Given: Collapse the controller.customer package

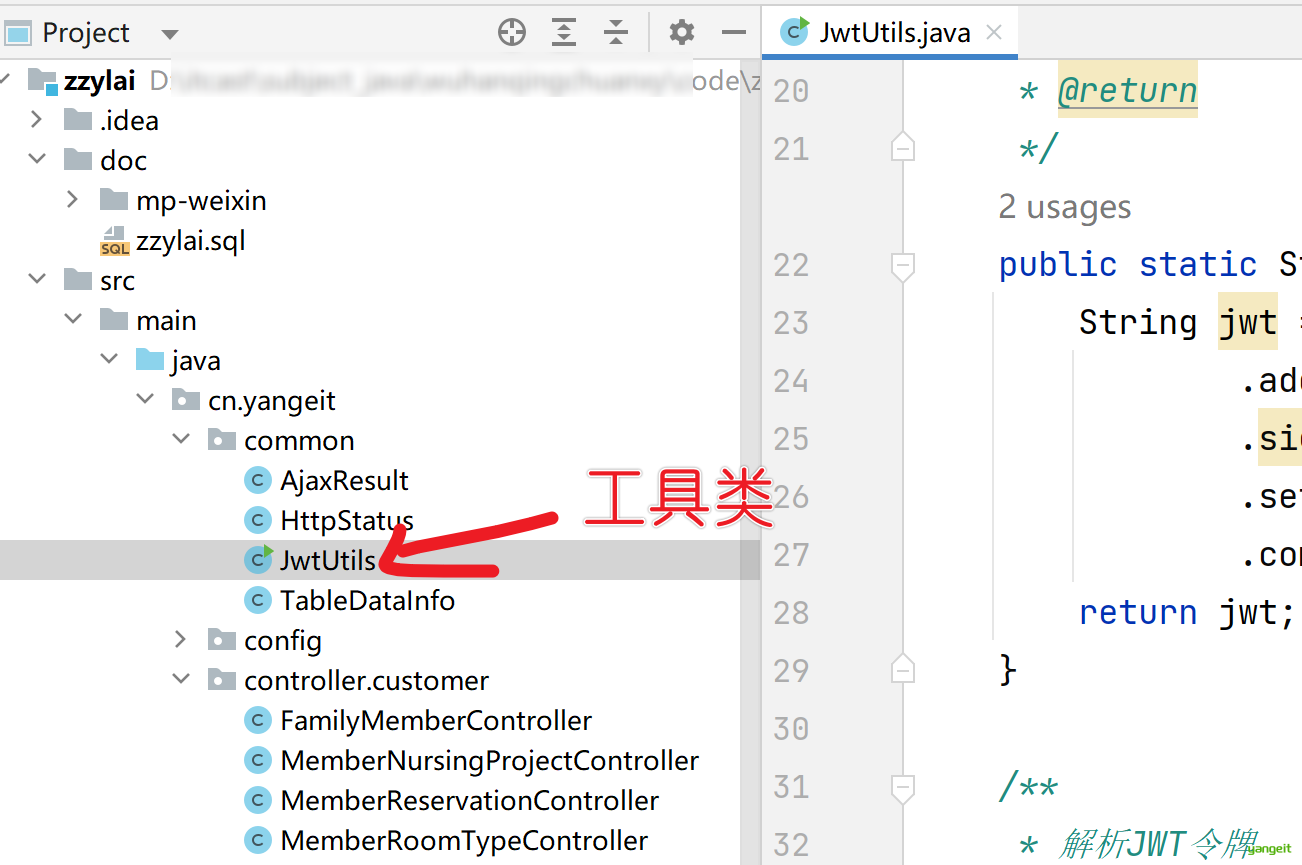Looking at the screenshot, I should [x=181, y=680].
